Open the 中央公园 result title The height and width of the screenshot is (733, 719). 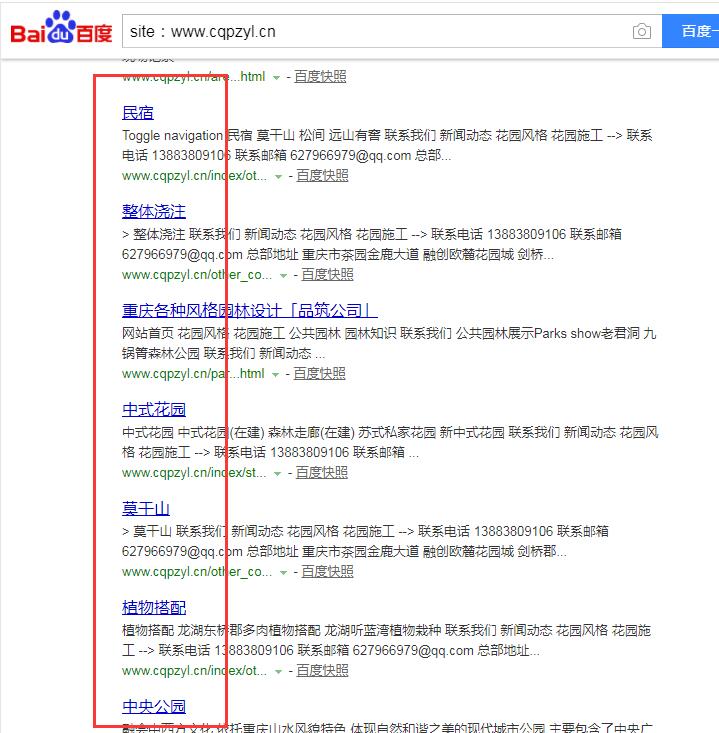(154, 706)
